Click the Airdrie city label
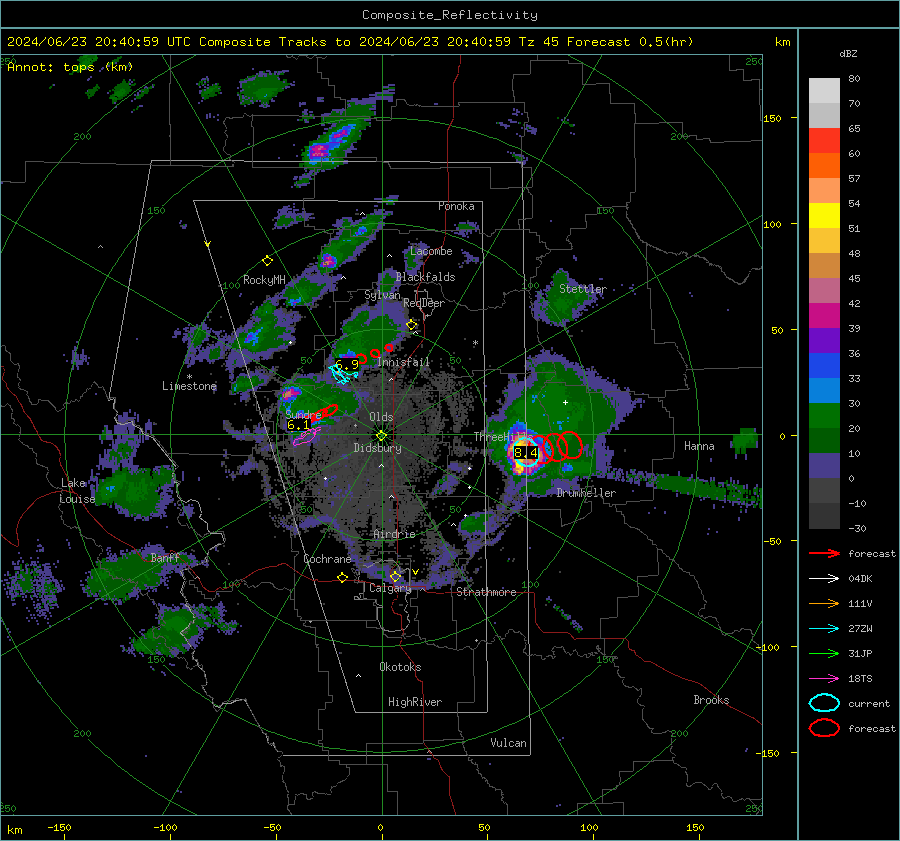 pyautogui.click(x=394, y=534)
